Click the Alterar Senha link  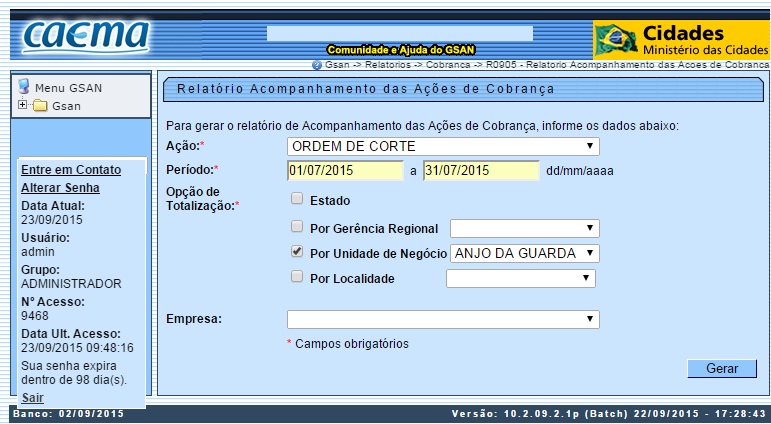(60, 188)
